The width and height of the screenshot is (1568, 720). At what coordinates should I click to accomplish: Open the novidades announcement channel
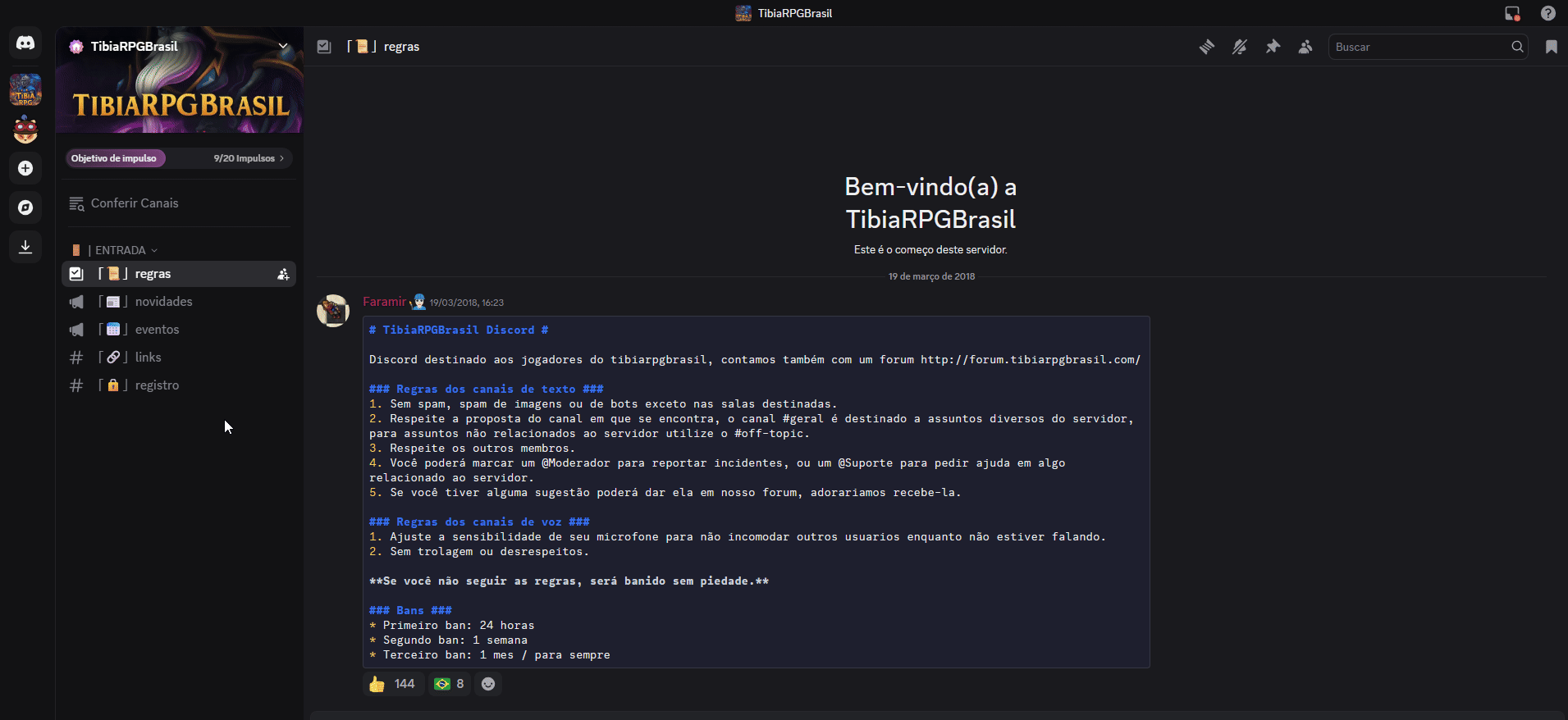[x=179, y=302]
